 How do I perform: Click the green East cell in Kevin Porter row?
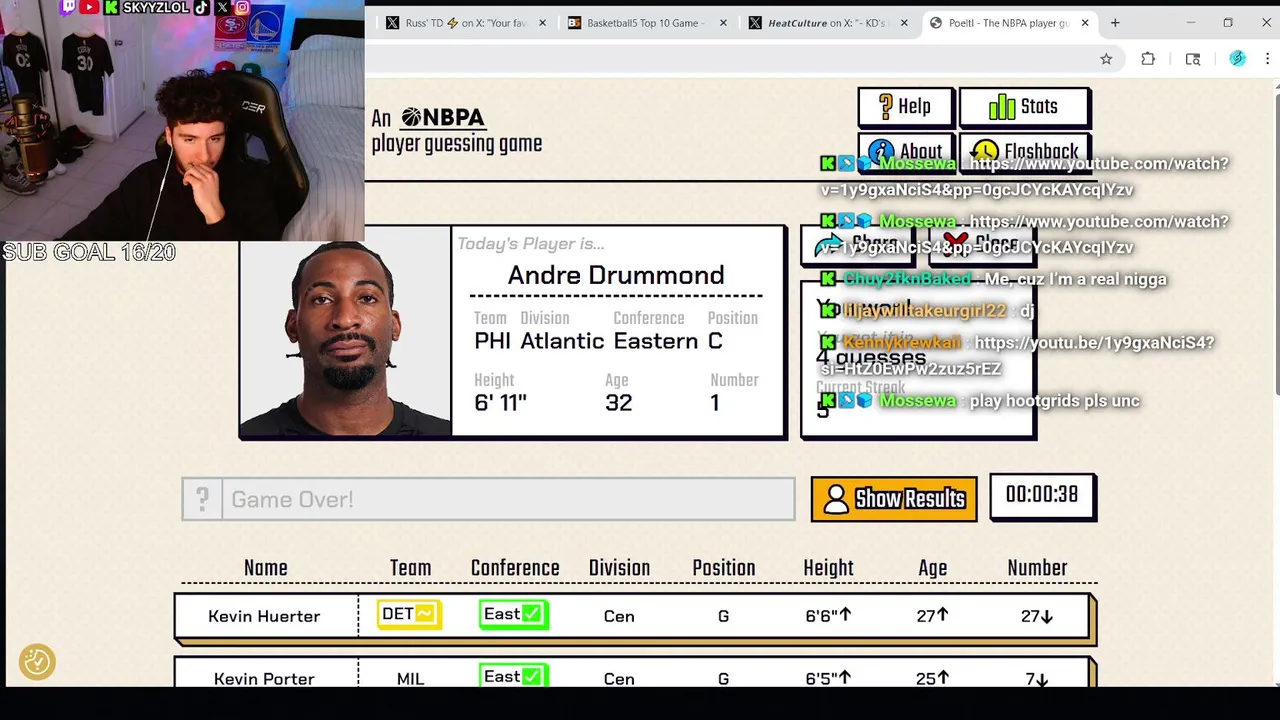(513, 677)
